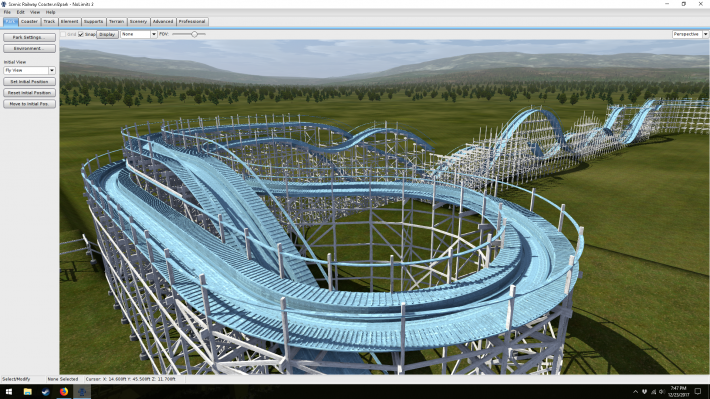
Task: Open the View menu
Action: click(x=35, y=12)
